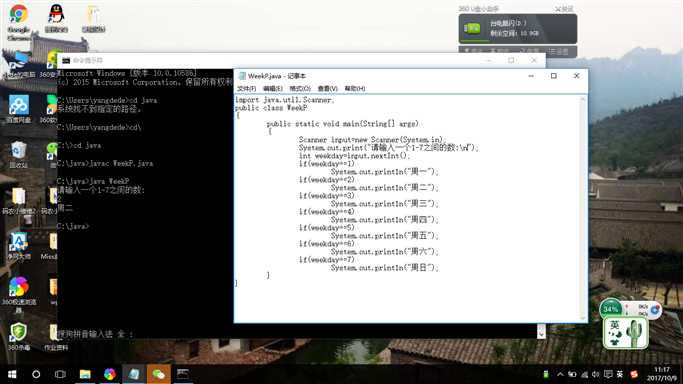Maximize the Command Prompt window

click(x=511, y=60)
